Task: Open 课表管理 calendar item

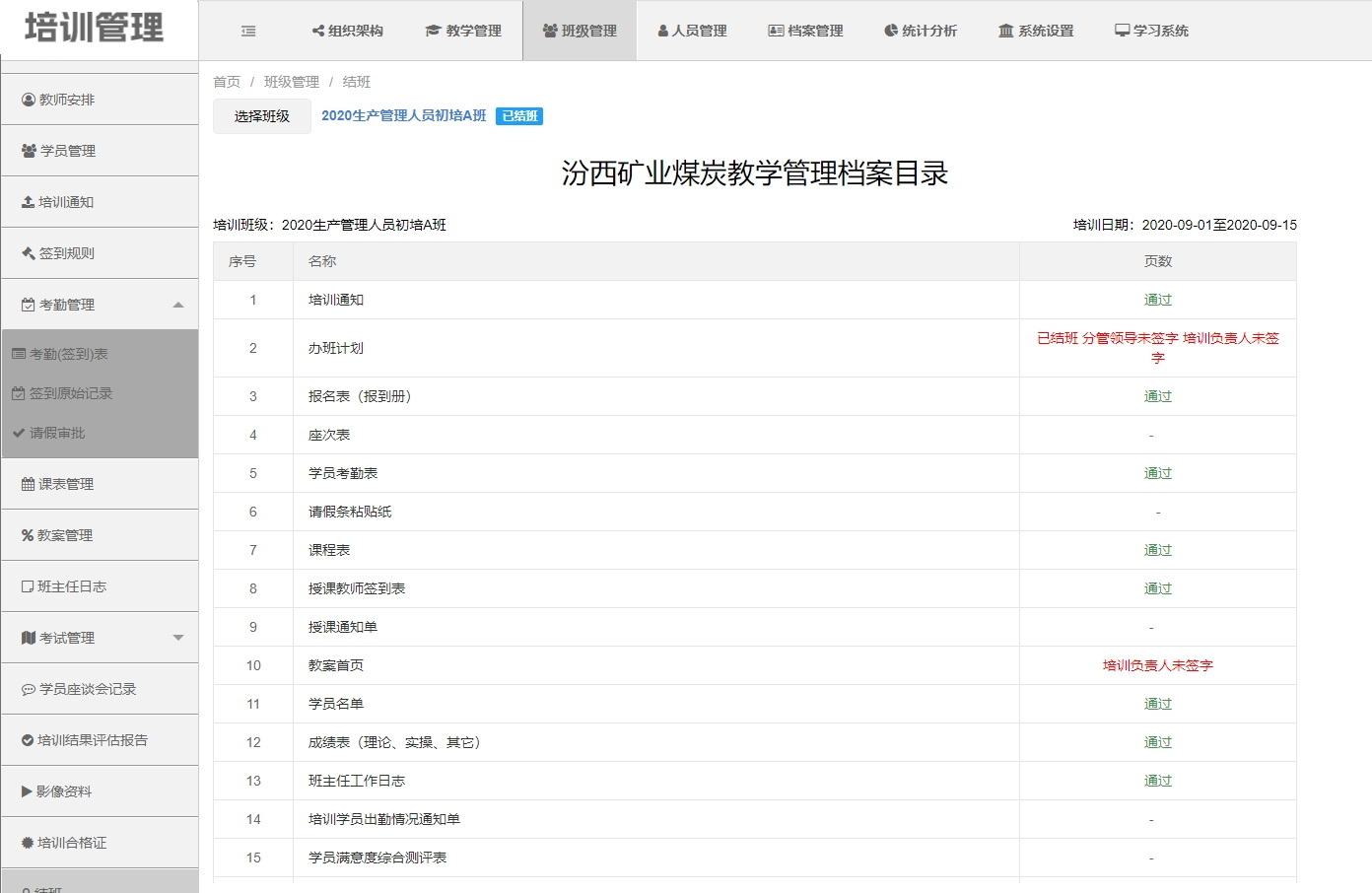Action: pos(65,484)
